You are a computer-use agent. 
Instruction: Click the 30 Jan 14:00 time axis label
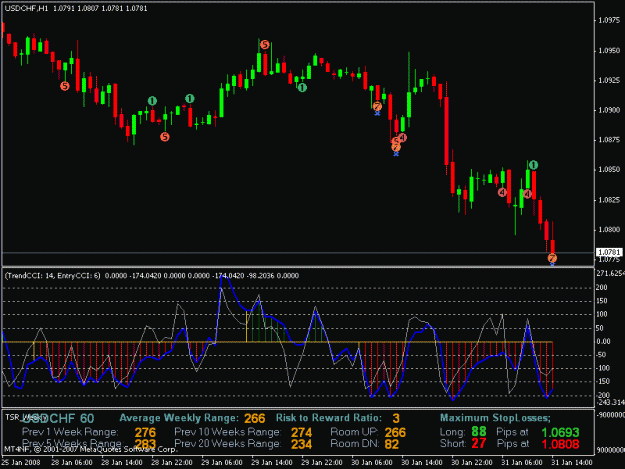[x=422, y=463]
